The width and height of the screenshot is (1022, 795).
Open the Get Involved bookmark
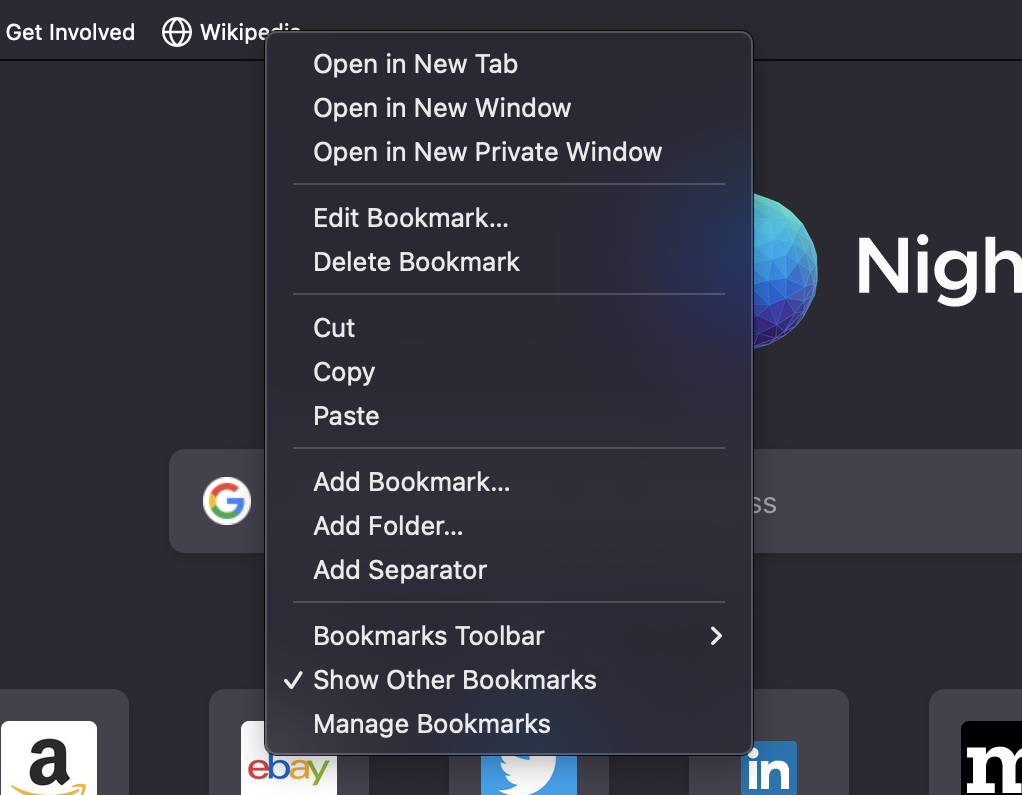70,32
